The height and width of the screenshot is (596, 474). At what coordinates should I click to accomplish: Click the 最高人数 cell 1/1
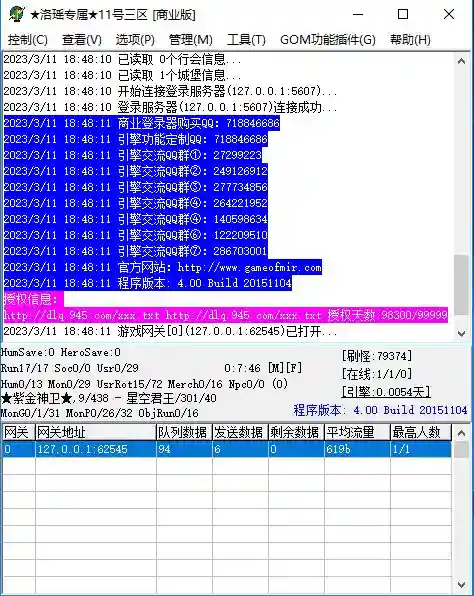pos(420,449)
